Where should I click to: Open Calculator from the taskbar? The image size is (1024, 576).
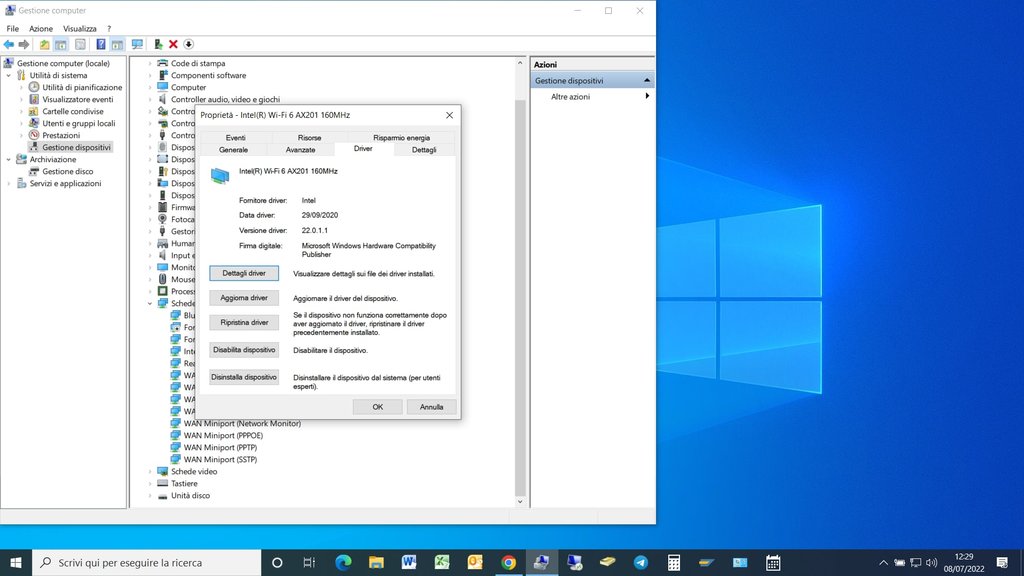(673, 562)
